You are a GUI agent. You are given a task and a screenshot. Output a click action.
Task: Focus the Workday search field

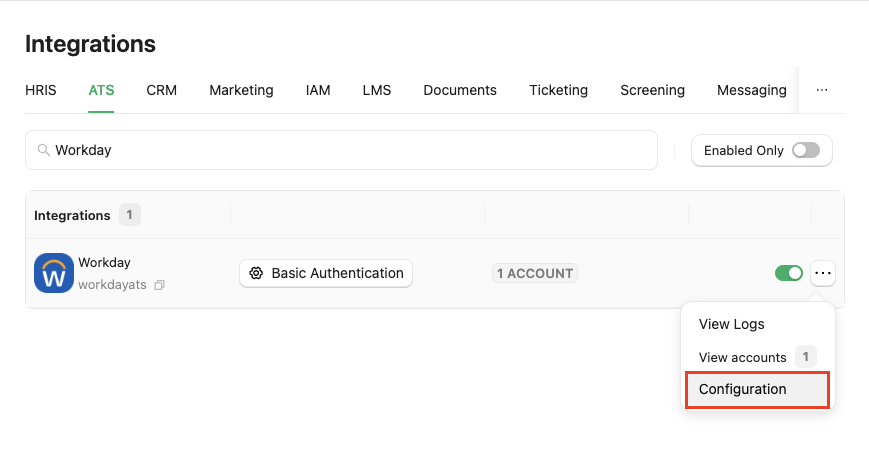[341, 150]
